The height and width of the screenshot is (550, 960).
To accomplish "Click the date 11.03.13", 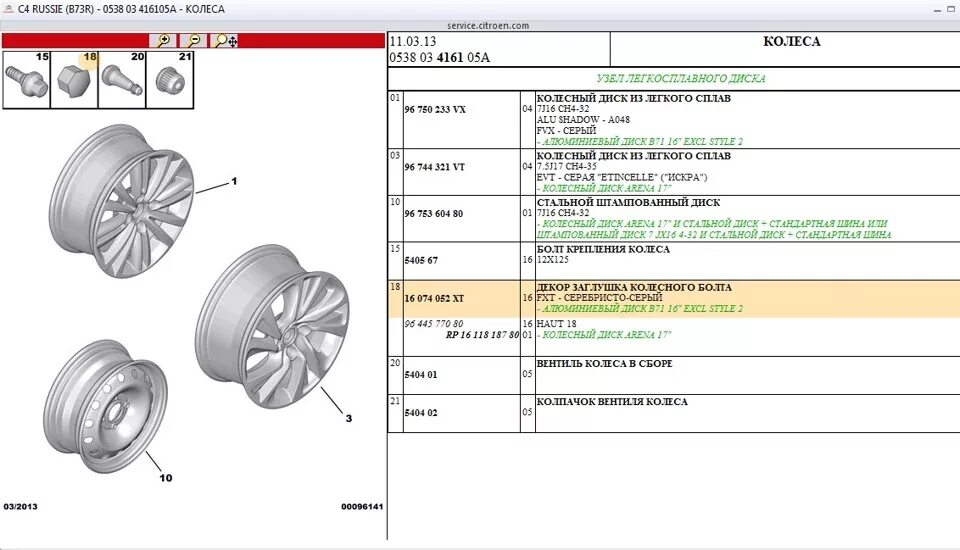I will point(413,42).
